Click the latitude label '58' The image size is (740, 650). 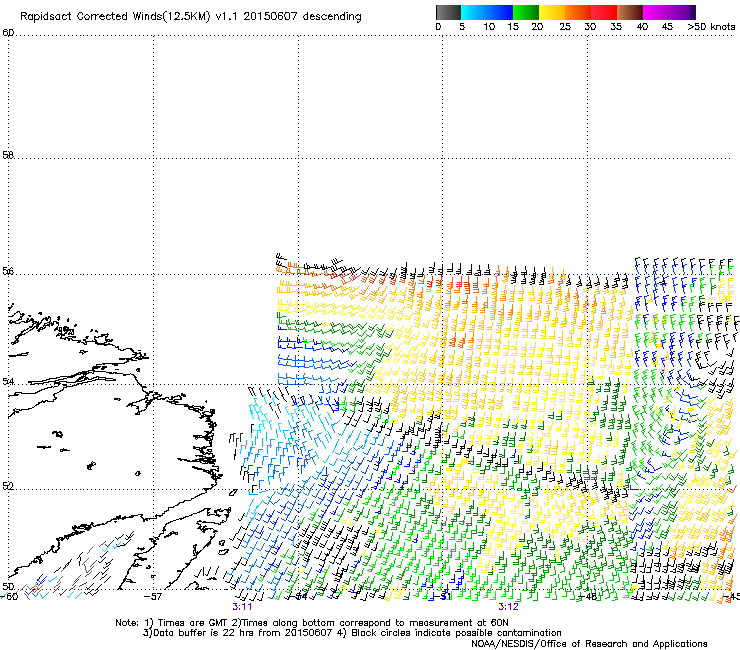click(8, 155)
